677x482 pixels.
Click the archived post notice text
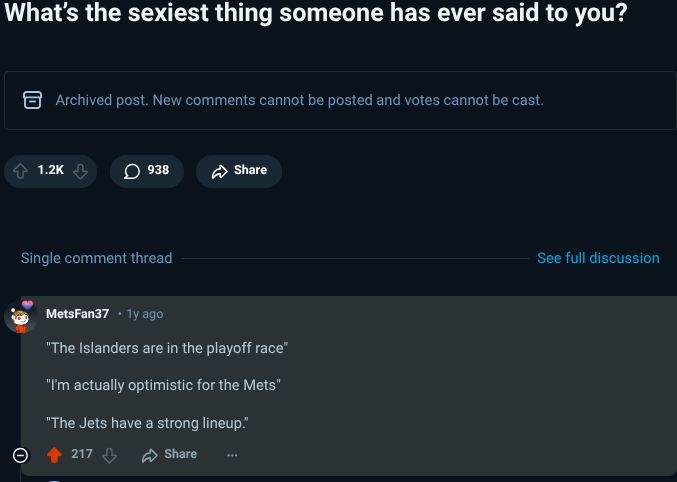click(299, 100)
